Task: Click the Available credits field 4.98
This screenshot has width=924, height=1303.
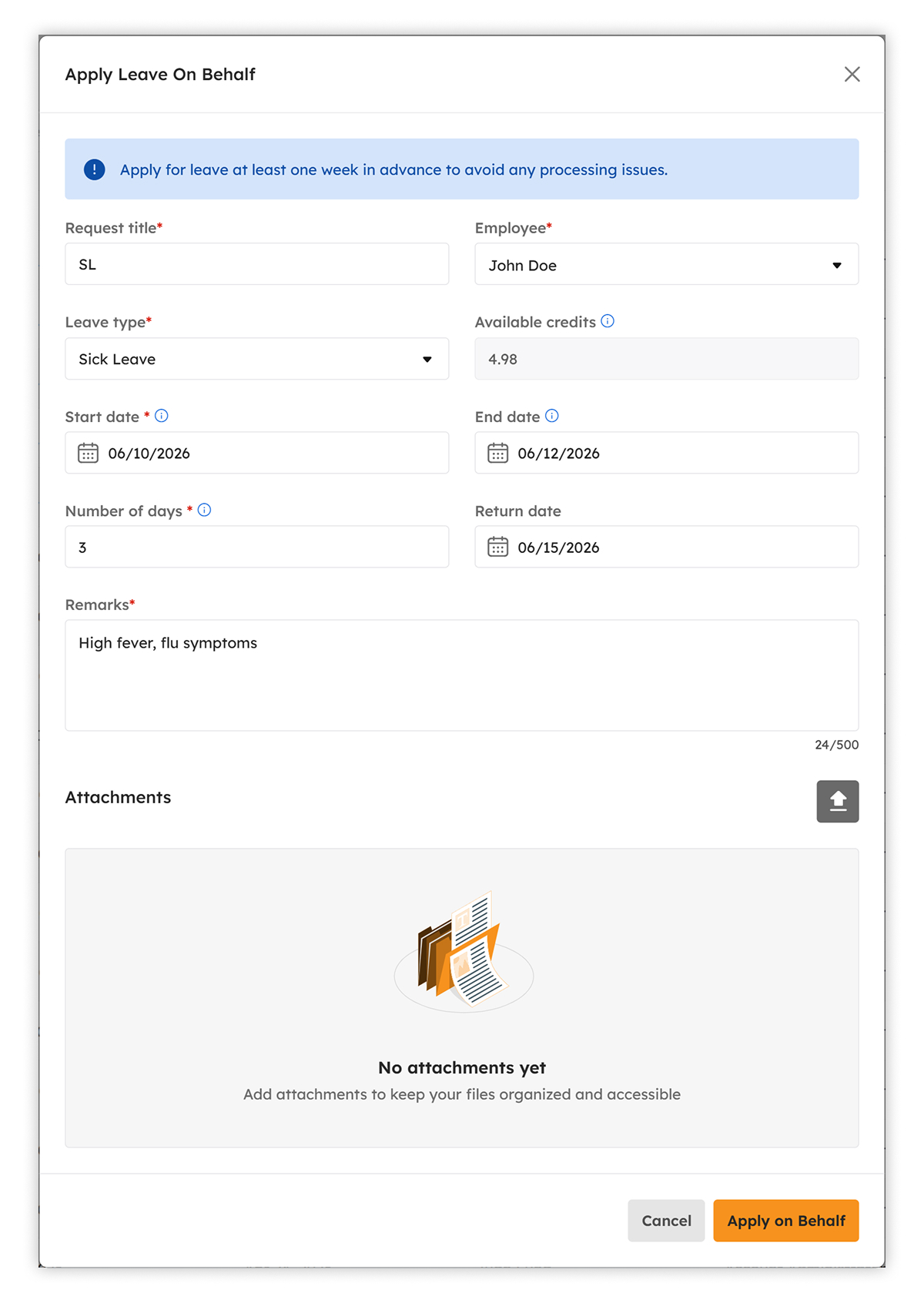Action: click(x=667, y=359)
